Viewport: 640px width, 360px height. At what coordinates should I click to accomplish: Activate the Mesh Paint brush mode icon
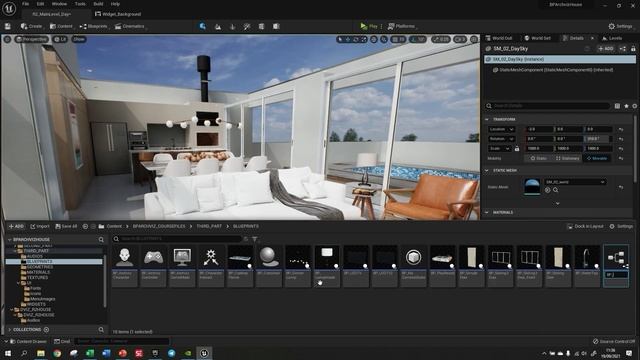pyautogui.click(x=247, y=27)
